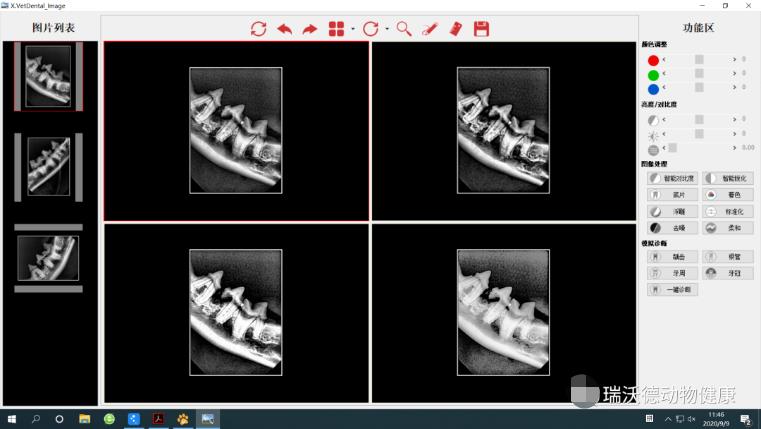Viewport: 761px width, 429px height.
Task: Increase half-circle row value with right arrow
Action: point(734,119)
